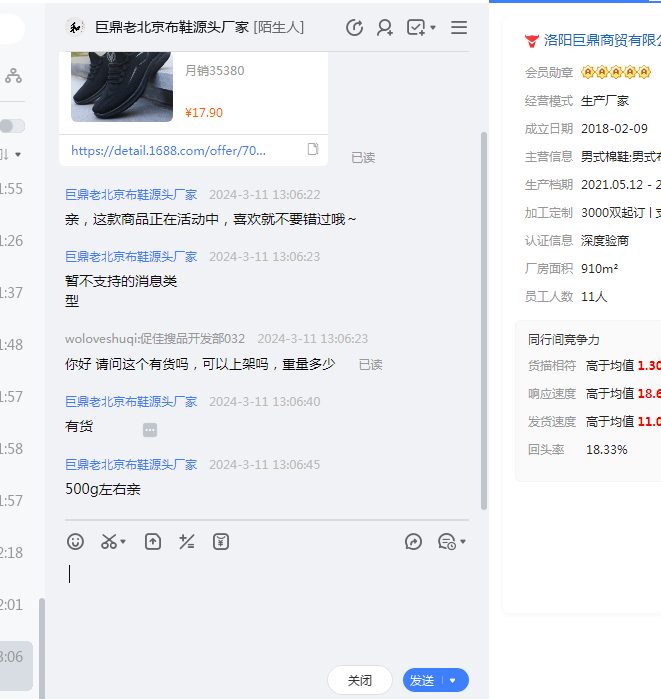Open the refresh history icon in header
Screen dimensions: 661x699
coord(354,28)
